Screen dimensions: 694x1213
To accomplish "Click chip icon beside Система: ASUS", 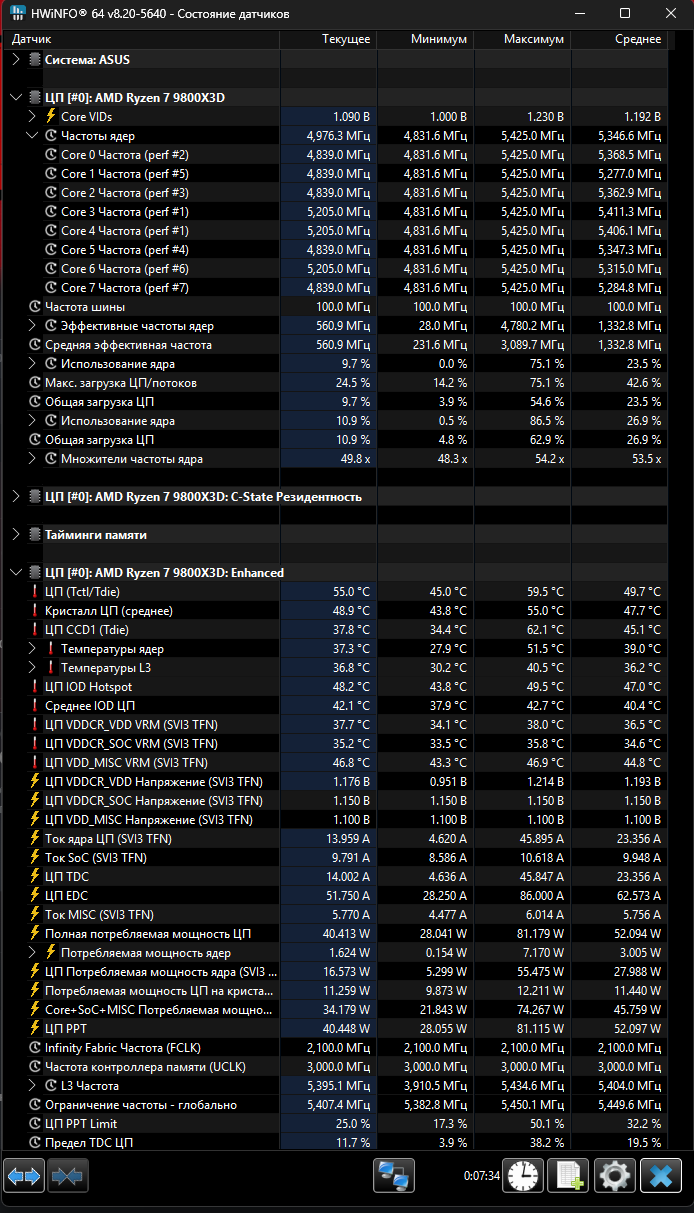I will tap(35, 60).
